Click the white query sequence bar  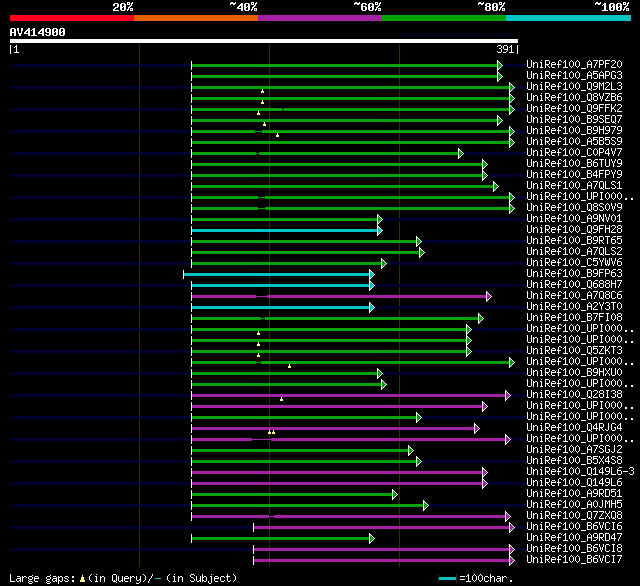pos(264,41)
